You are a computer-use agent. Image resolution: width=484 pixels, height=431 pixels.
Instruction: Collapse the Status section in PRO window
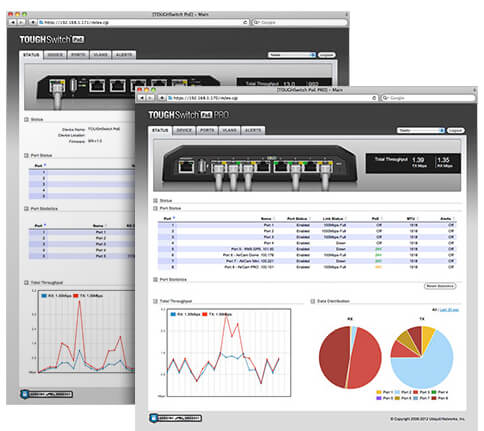[155, 201]
